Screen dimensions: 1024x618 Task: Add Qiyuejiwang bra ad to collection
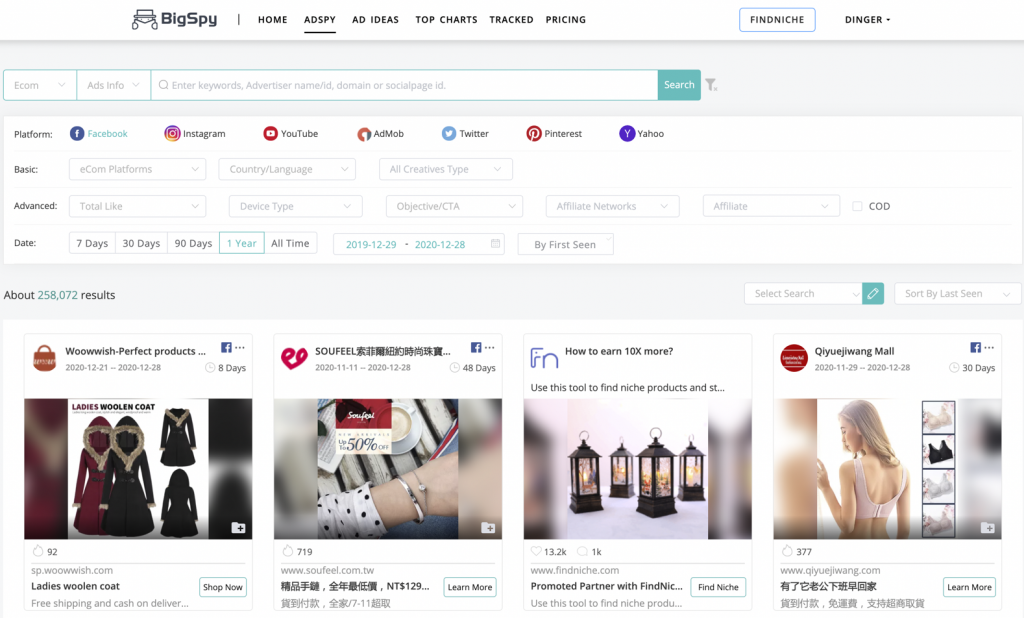(x=987, y=528)
